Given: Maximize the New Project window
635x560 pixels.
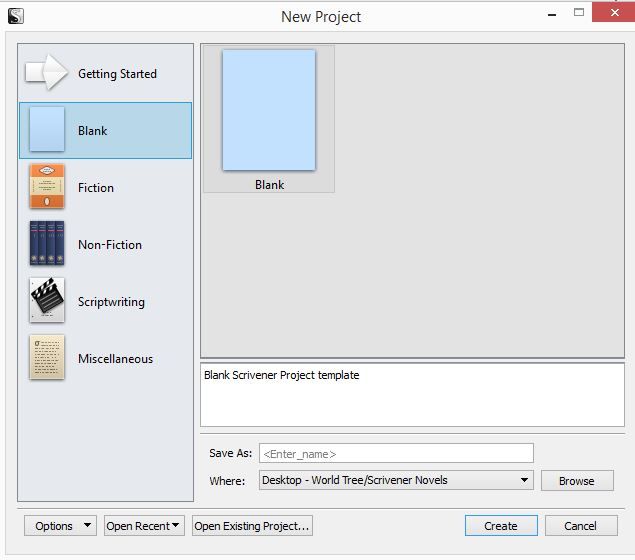Looking at the screenshot, I should point(579,13).
